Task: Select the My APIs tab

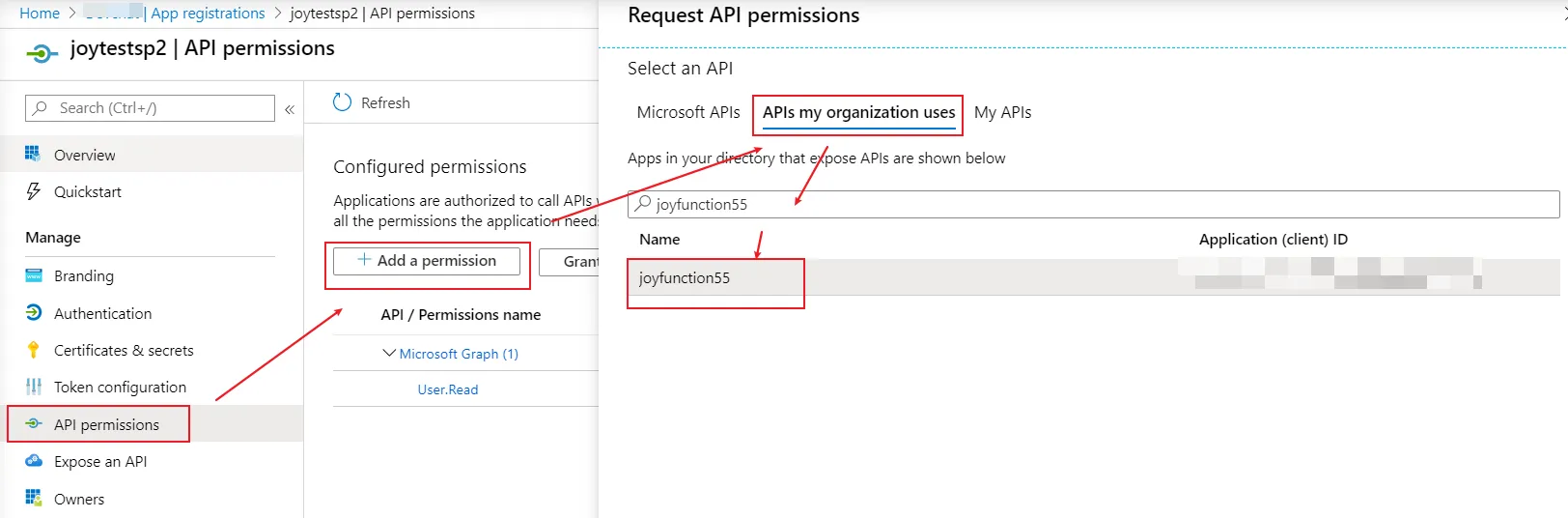Action: [1002, 112]
